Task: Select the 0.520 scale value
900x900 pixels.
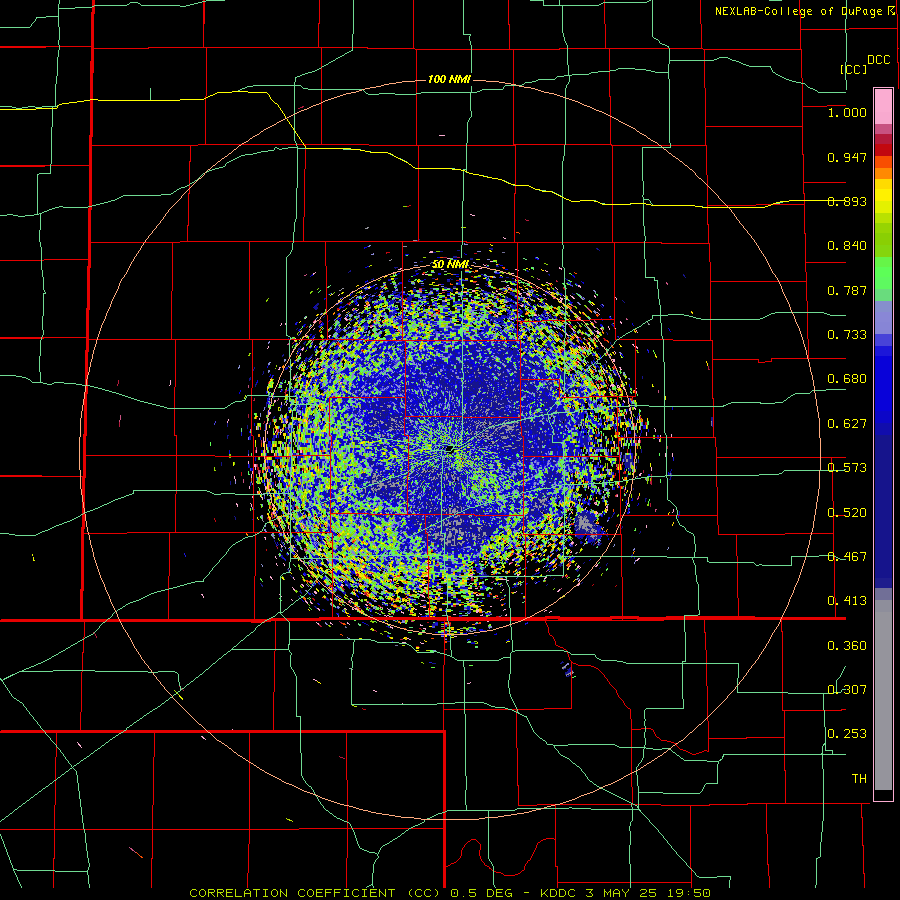Action: 847,513
